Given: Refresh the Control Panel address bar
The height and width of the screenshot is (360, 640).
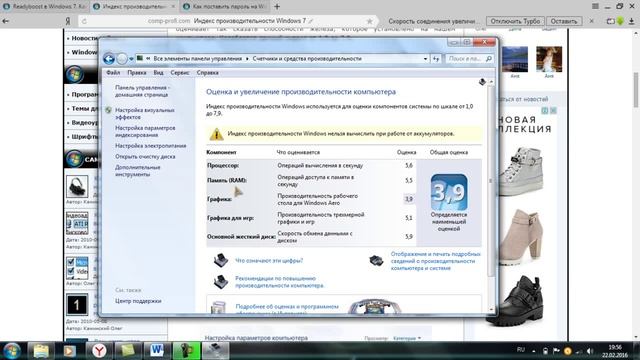Looking at the screenshot, I should click(436, 59).
